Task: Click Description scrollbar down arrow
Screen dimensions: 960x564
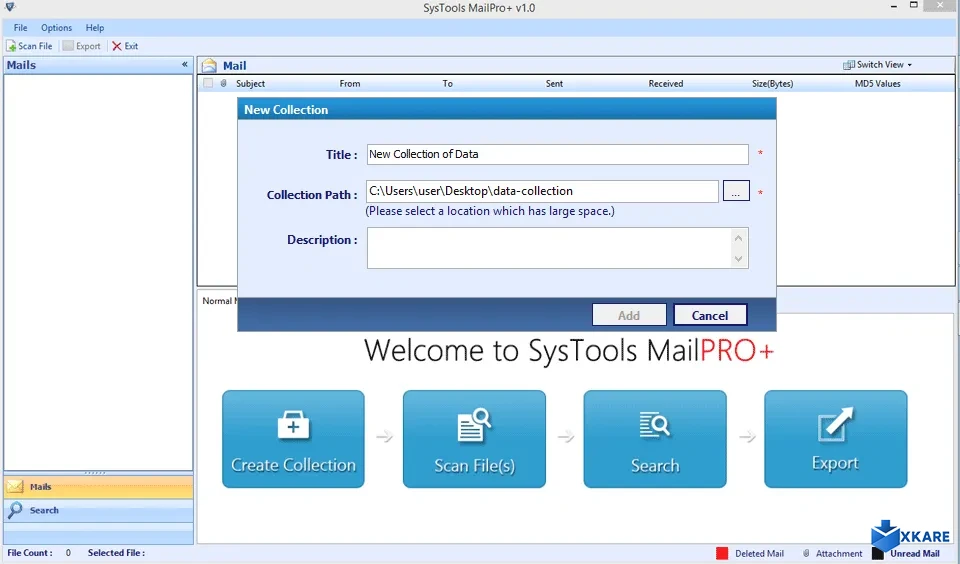Action: coord(738,259)
